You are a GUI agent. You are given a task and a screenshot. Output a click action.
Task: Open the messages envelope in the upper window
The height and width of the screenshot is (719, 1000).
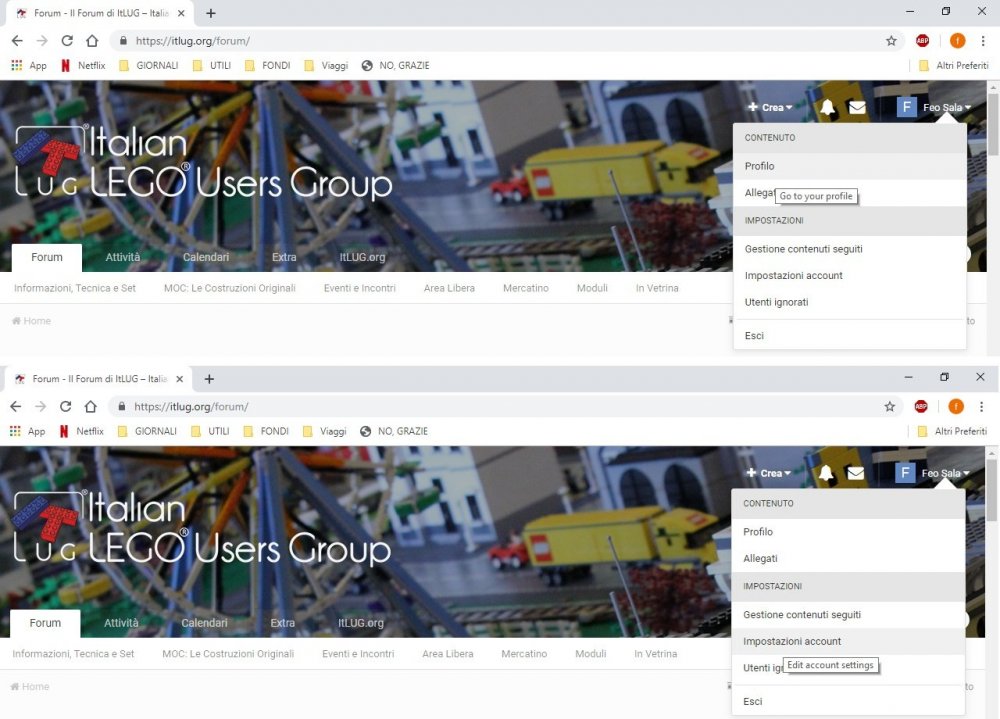point(857,107)
